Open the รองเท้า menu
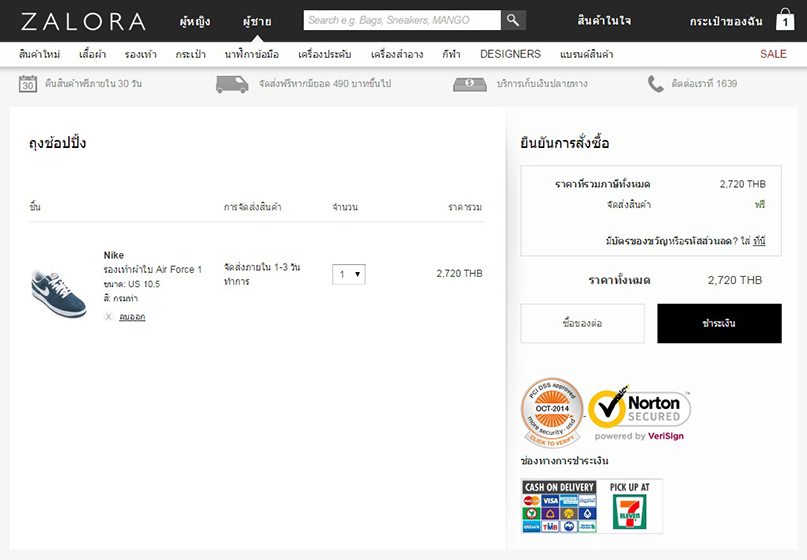Image resolution: width=807 pixels, height=560 pixels. 141,54
